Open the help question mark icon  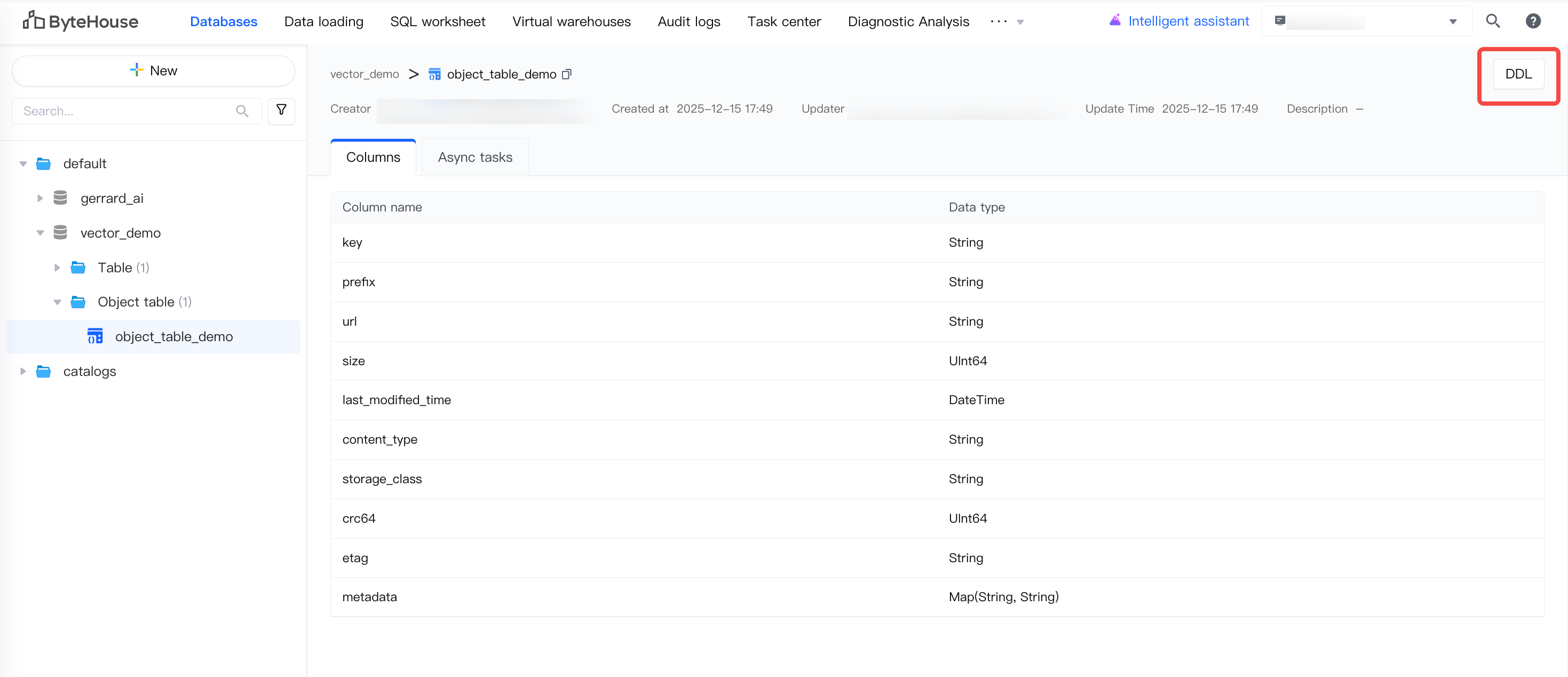coord(1533,21)
